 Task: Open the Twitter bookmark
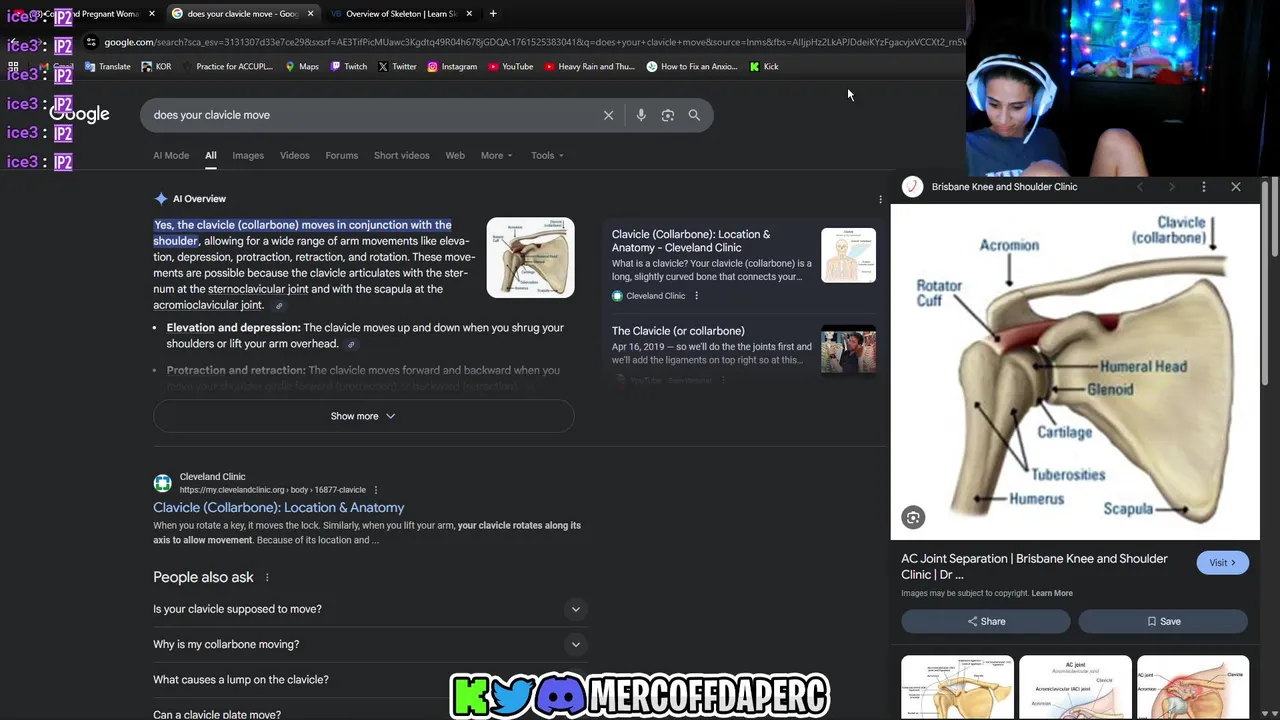(398, 67)
